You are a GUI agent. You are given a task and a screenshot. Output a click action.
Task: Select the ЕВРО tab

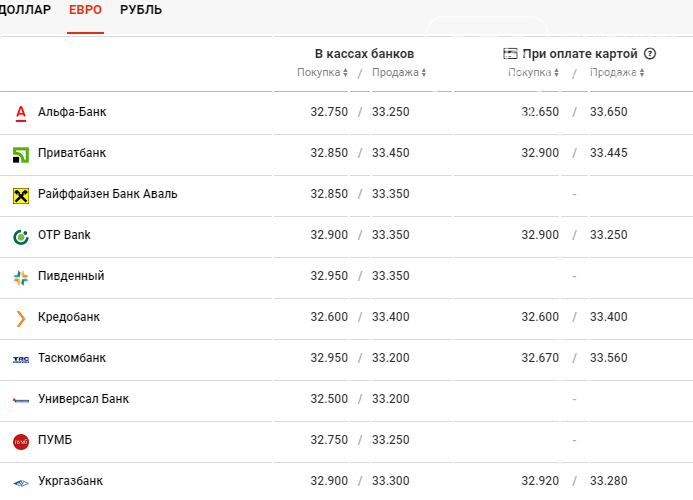pyautogui.click(x=85, y=10)
